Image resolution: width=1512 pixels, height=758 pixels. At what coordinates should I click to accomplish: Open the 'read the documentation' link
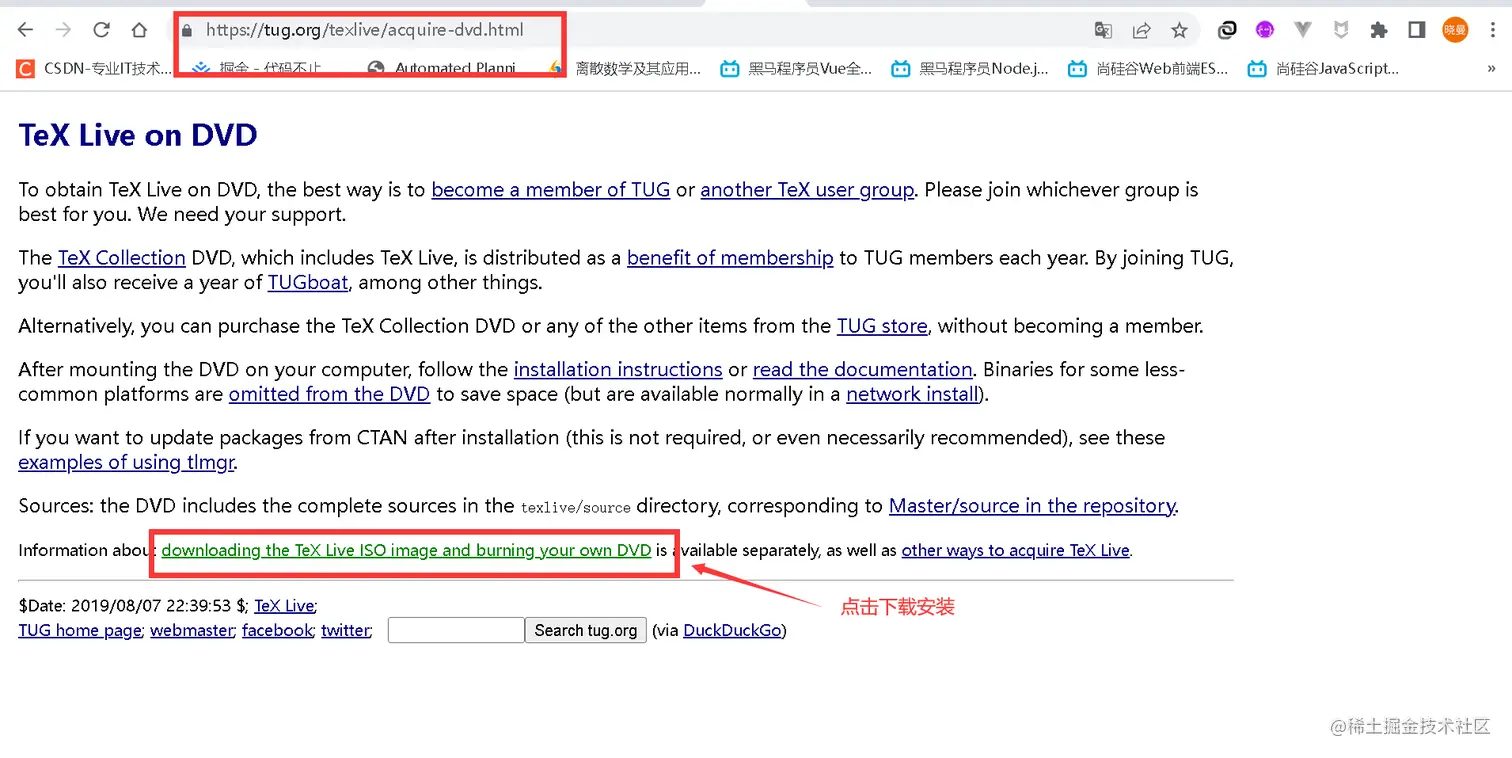point(863,370)
